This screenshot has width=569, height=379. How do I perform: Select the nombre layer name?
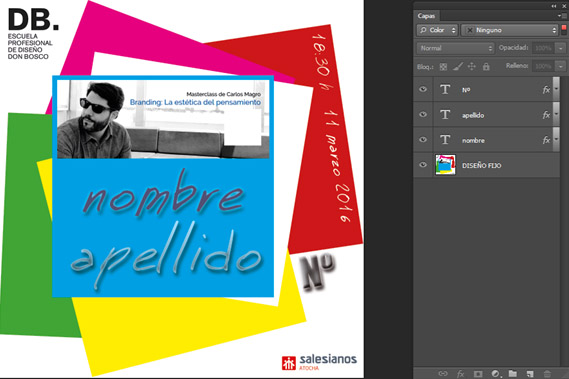point(473,140)
